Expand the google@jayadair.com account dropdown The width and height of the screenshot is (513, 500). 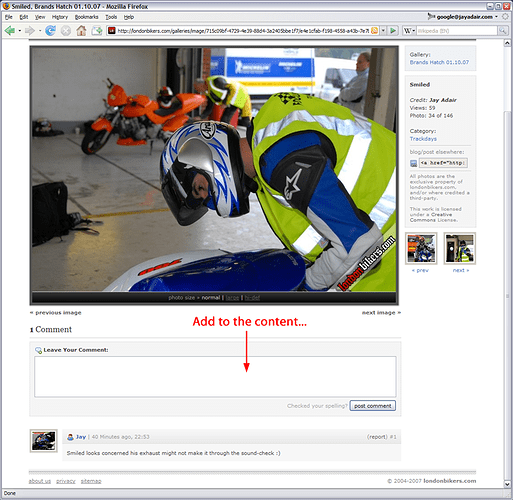pos(496,17)
